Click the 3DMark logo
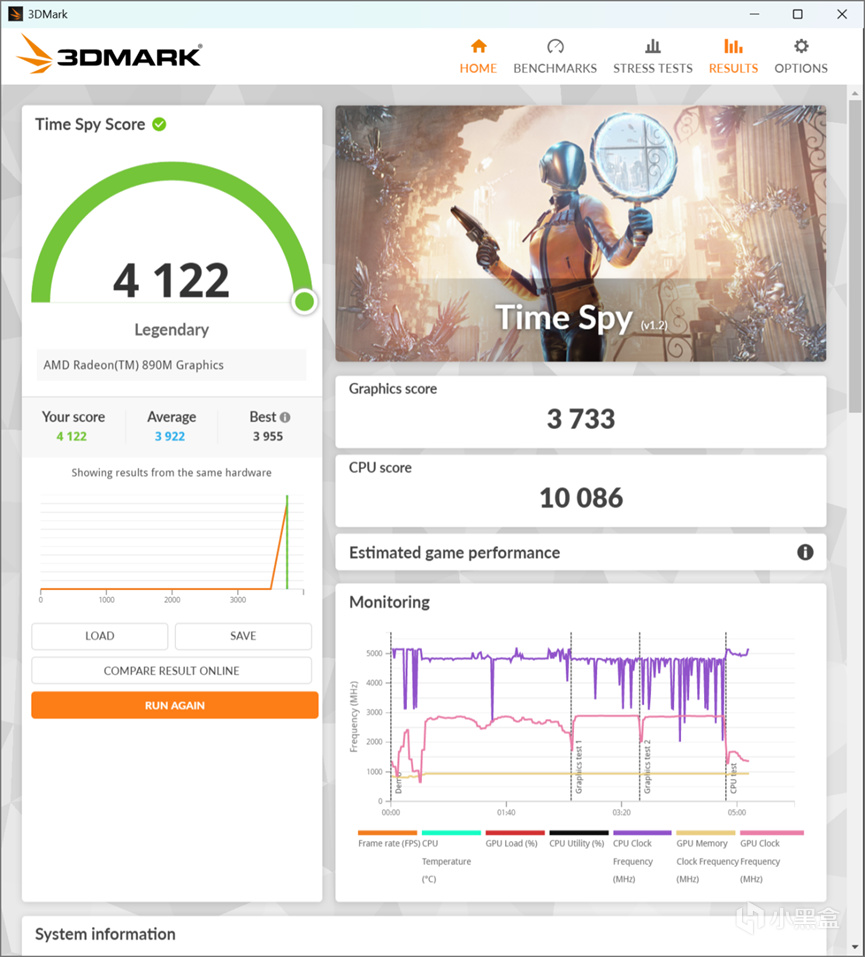This screenshot has width=865, height=957. (x=109, y=55)
